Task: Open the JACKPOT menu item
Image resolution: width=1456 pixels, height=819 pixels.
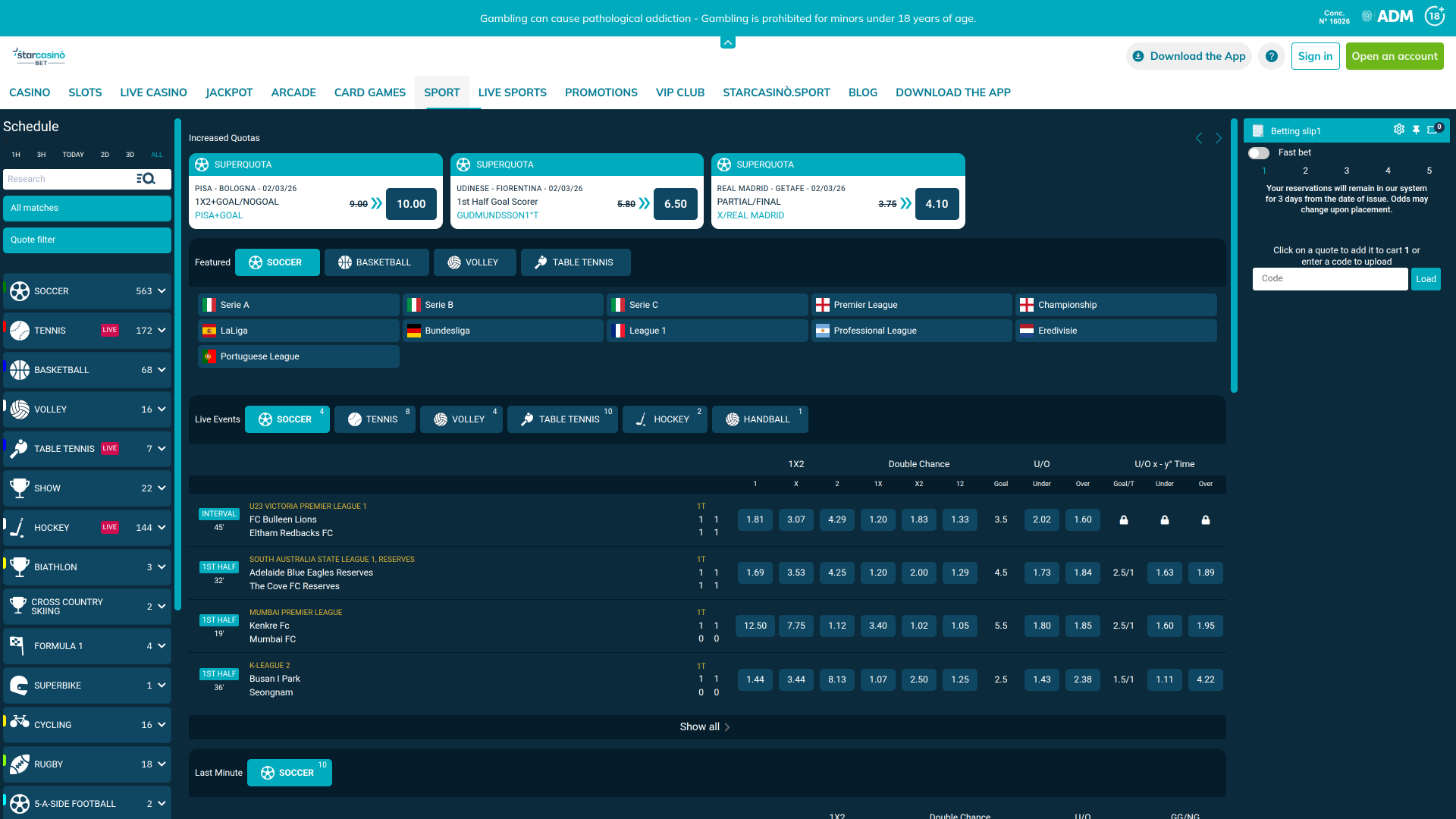Action: click(229, 92)
